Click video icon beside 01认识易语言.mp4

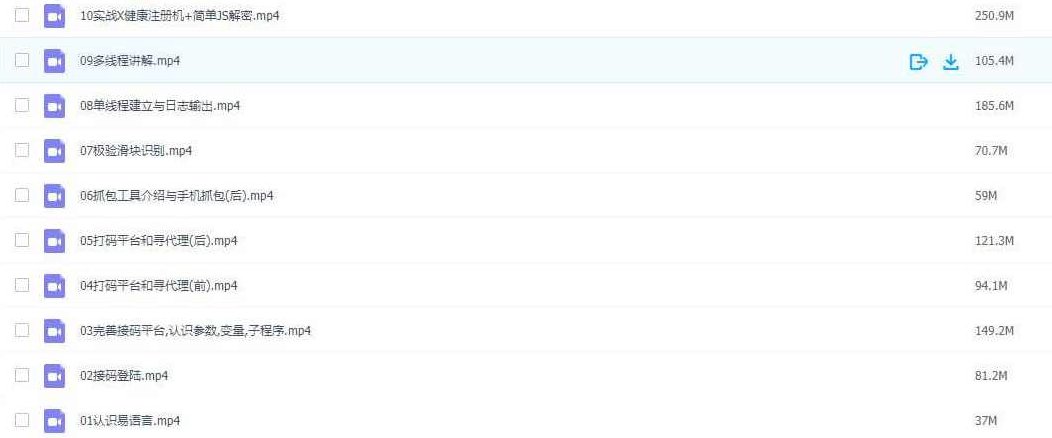pyautogui.click(x=54, y=421)
